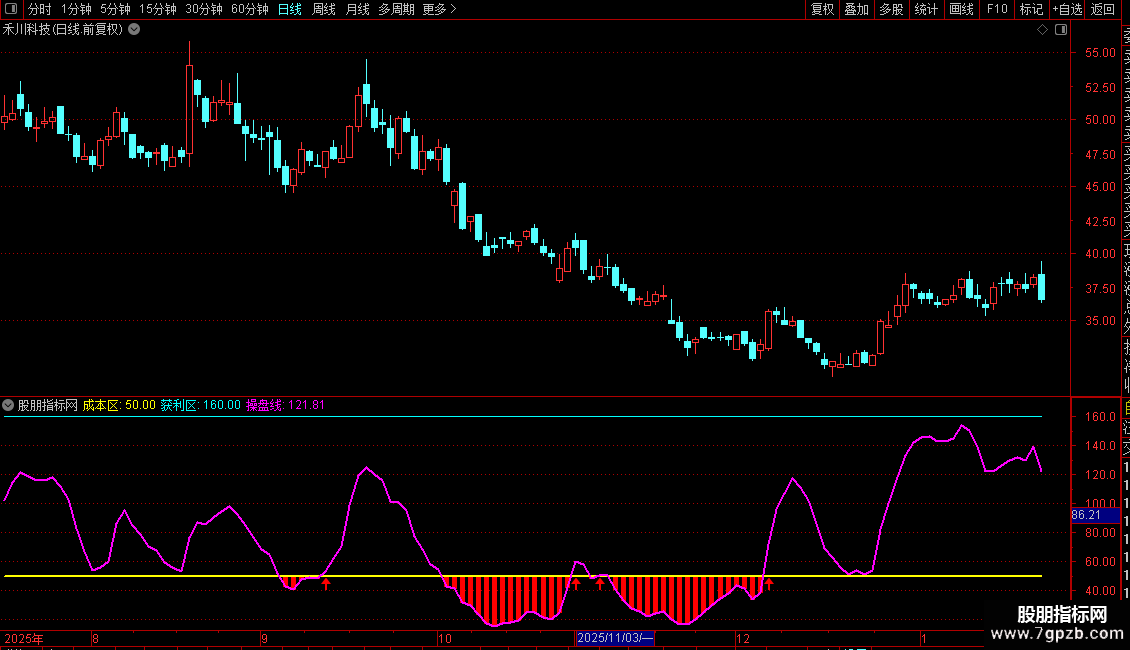Screen dimensions: 1130x650
Task: Add stock with +自选 button
Action: pyautogui.click(x=1066, y=10)
